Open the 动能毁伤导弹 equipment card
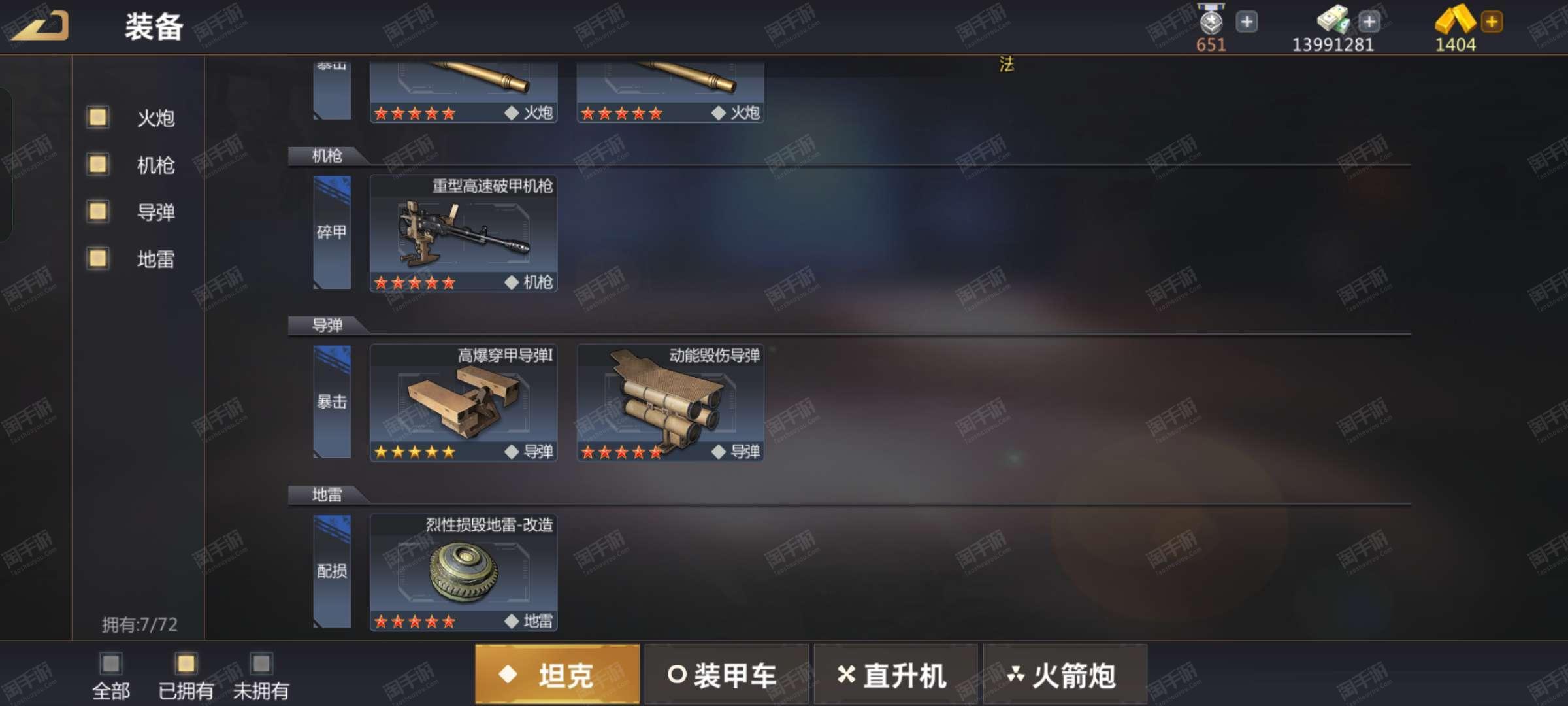Image resolution: width=1568 pixels, height=706 pixels. click(670, 403)
